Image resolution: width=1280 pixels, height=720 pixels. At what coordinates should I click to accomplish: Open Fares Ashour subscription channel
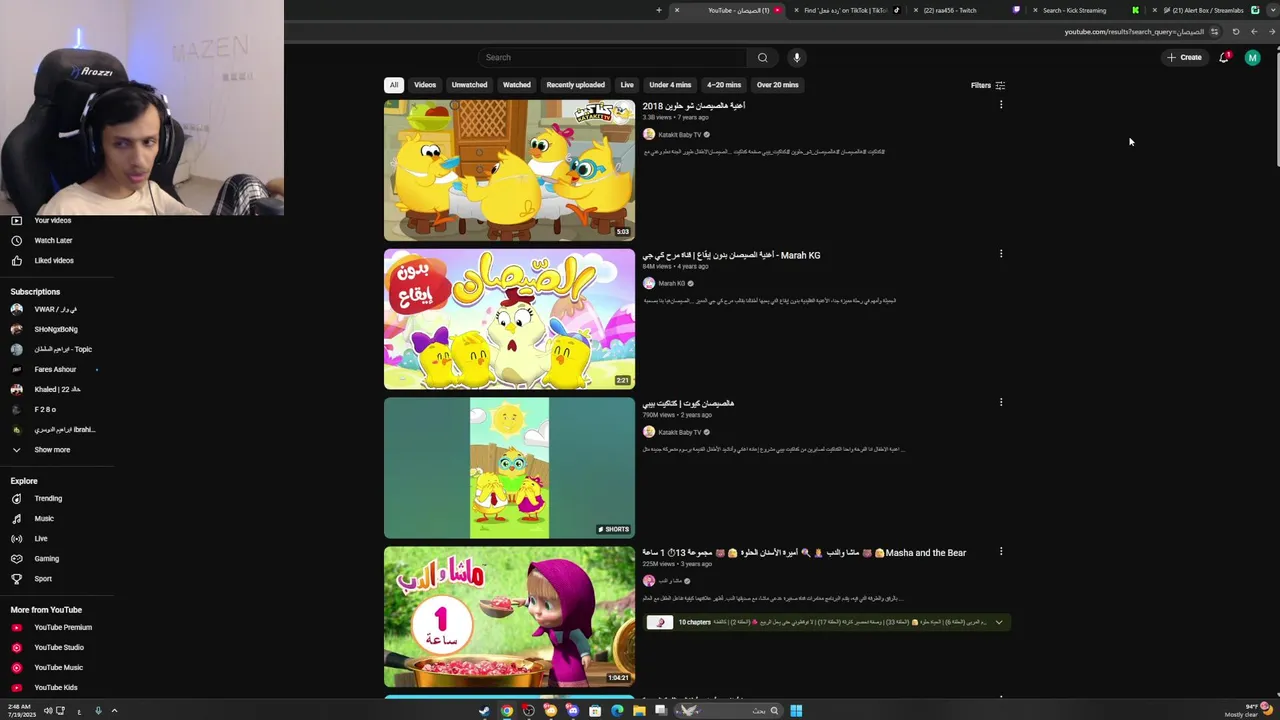click(57, 369)
